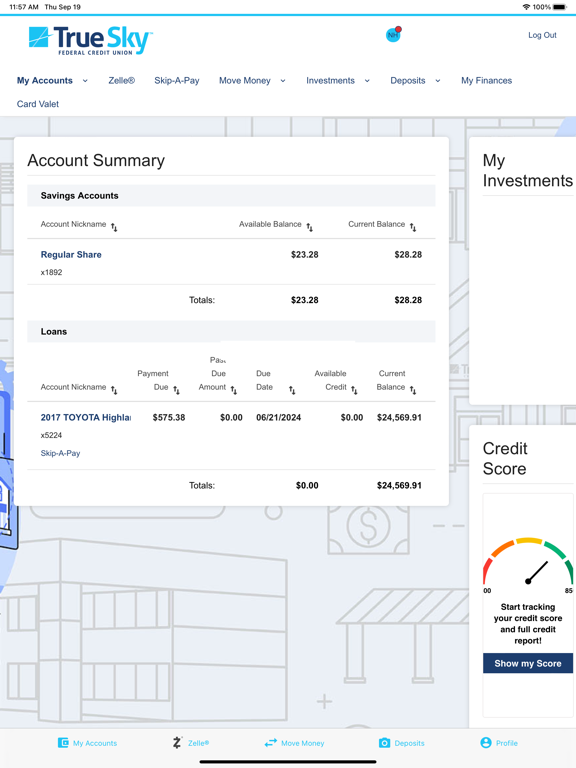Click the Credit Score panel heading
The image size is (576, 768).
505,458
